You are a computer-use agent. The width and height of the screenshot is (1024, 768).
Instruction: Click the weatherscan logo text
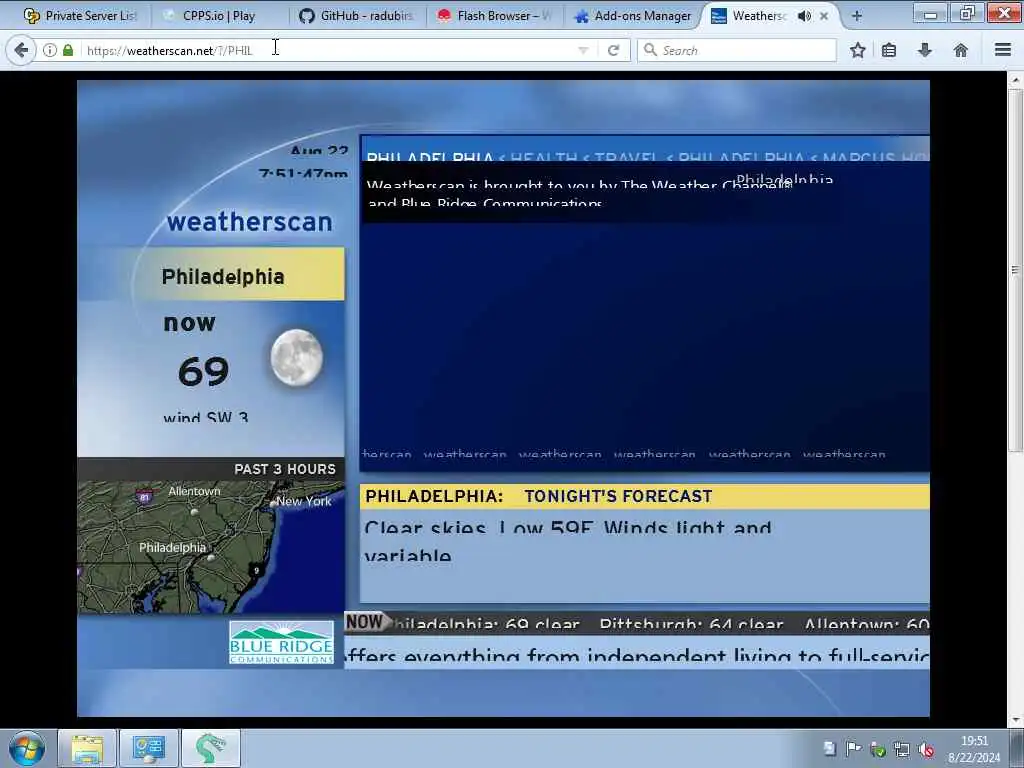[x=249, y=221]
